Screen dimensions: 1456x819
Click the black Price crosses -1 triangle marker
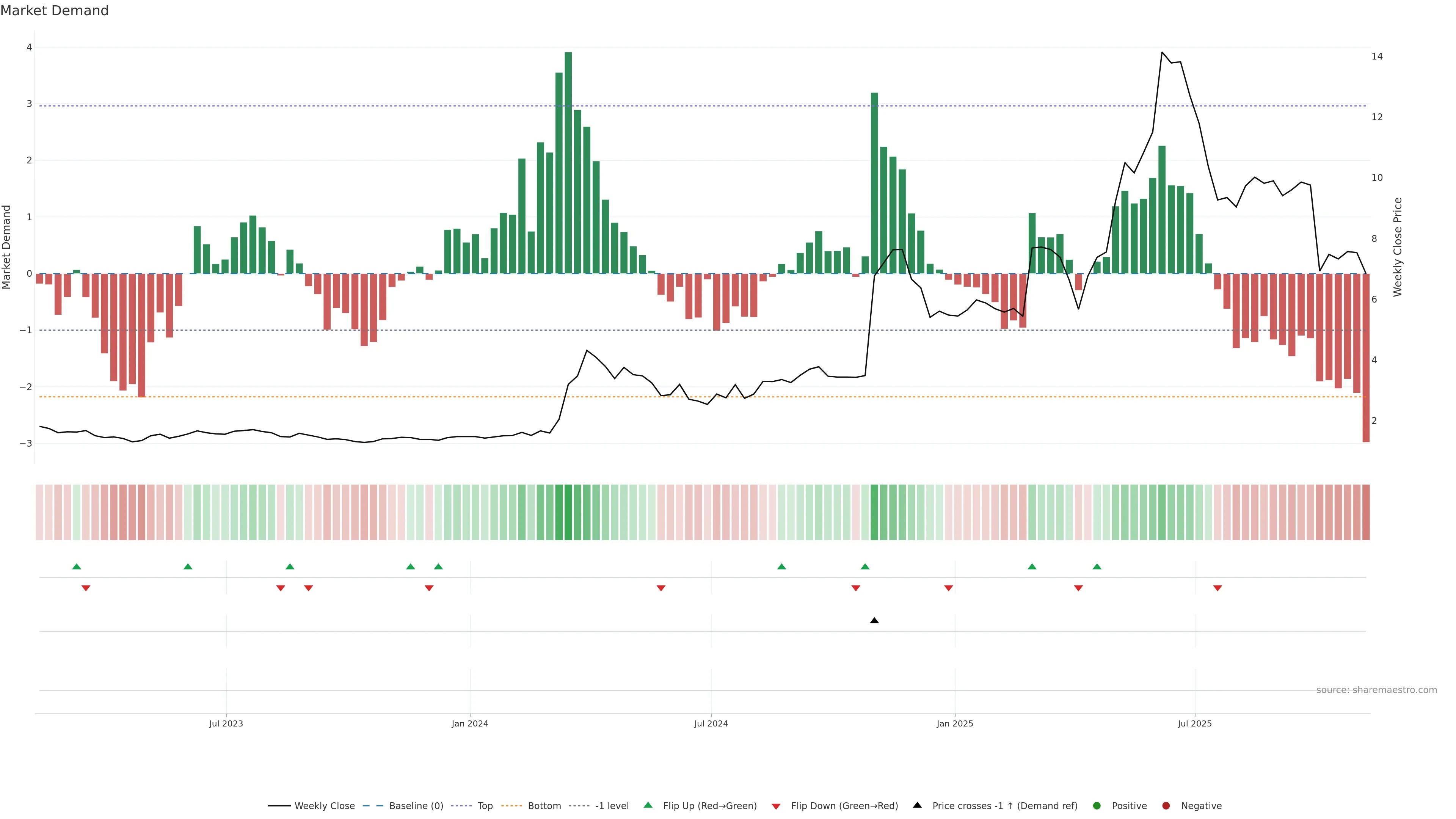[x=874, y=621]
